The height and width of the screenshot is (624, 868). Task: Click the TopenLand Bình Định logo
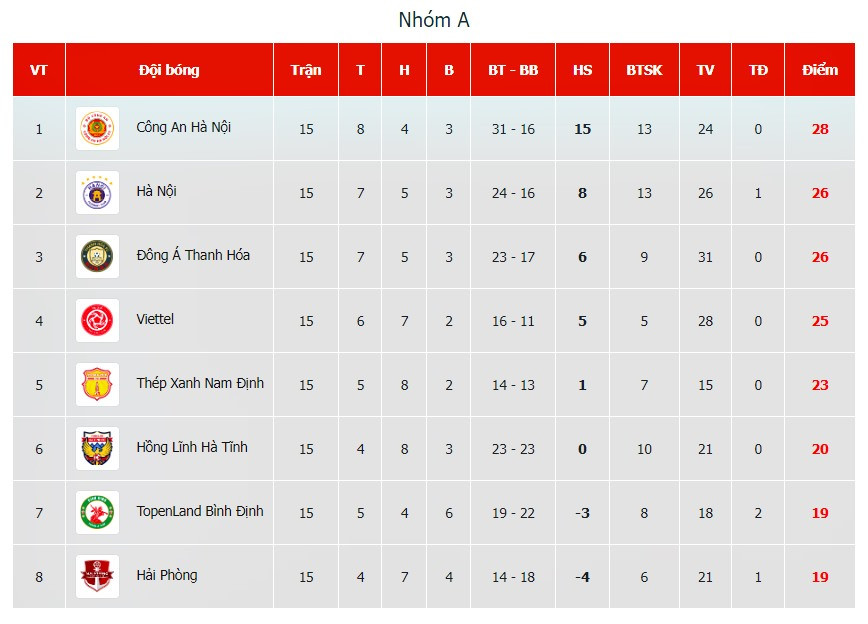97,513
